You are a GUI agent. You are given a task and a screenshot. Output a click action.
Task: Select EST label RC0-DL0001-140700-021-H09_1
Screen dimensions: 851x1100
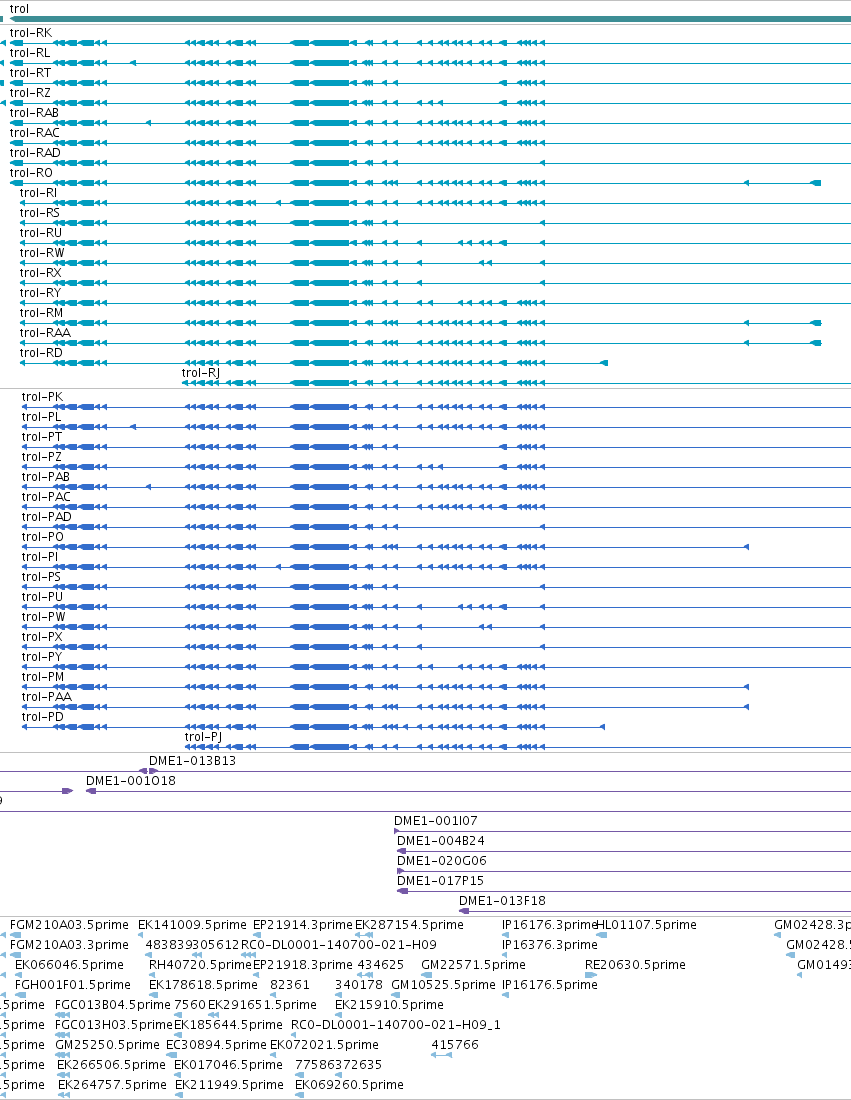pos(396,1025)
